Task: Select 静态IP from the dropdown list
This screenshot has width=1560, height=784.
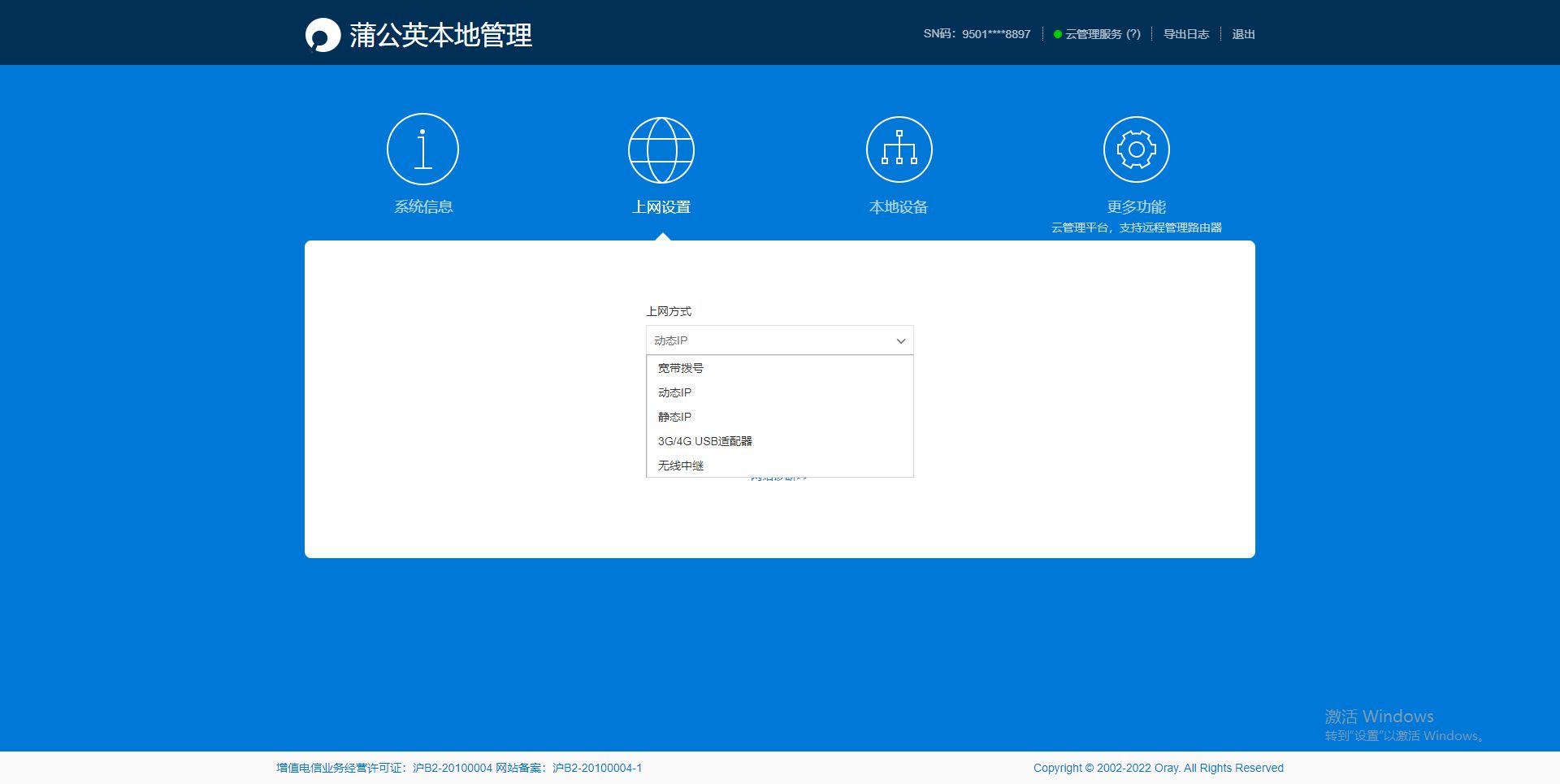Action: coord(674,417)
